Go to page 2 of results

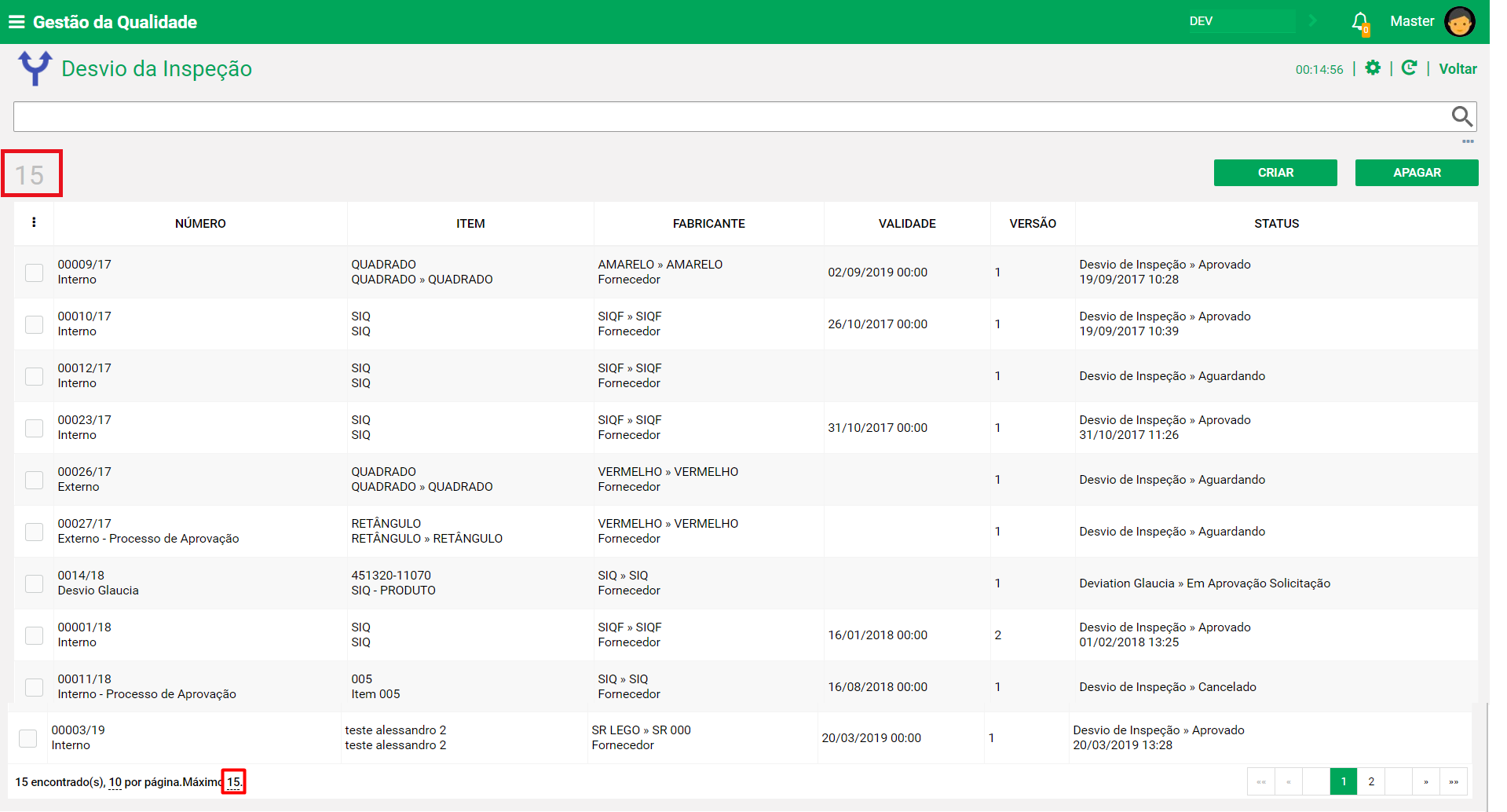[x=1371, y=781]
